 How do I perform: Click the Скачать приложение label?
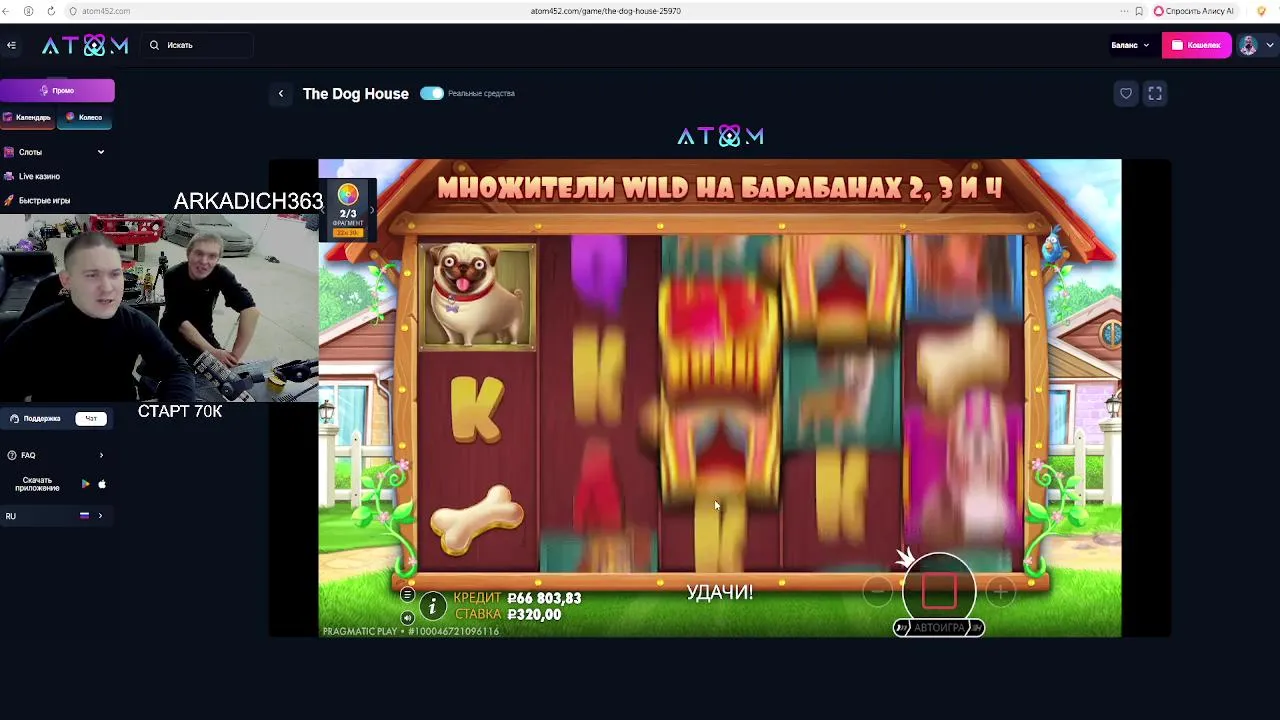tap(37, 484)
